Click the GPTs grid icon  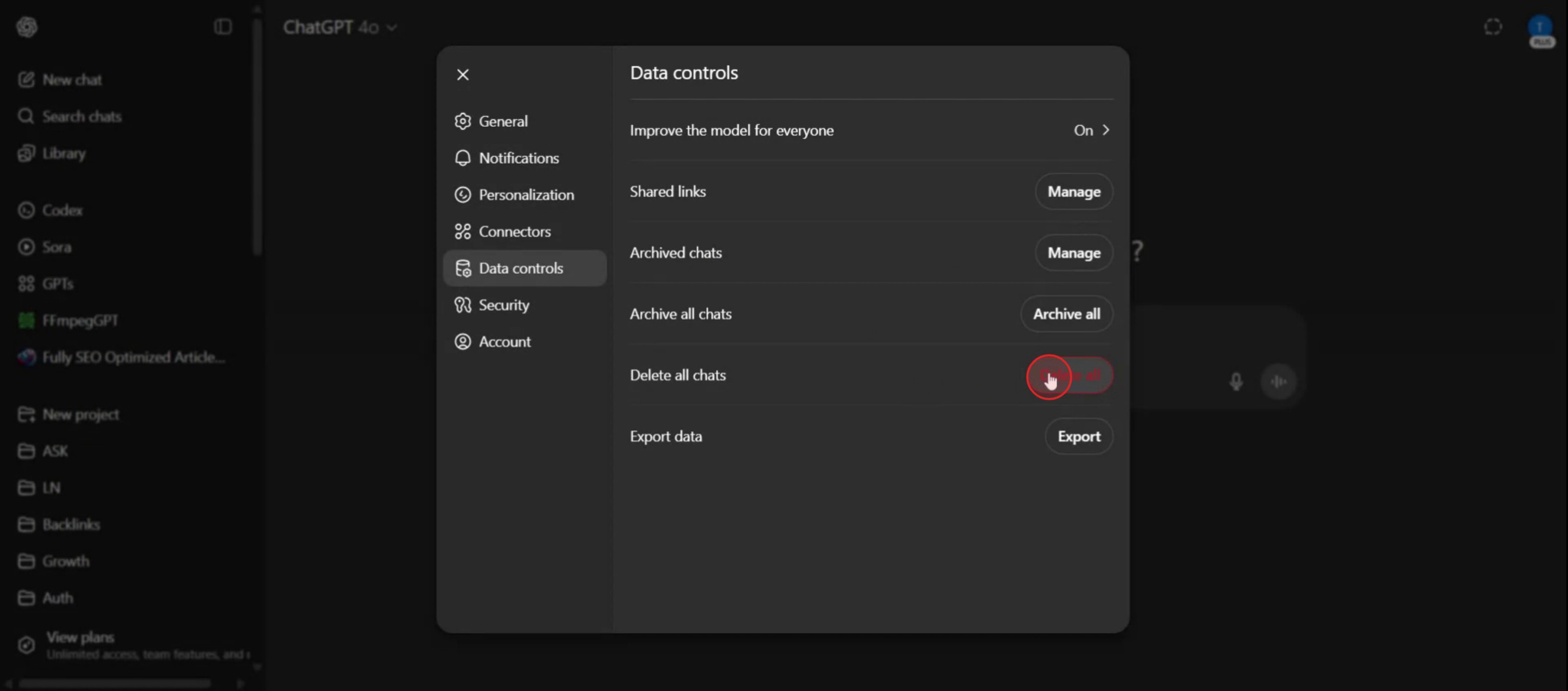pos(26,284)
